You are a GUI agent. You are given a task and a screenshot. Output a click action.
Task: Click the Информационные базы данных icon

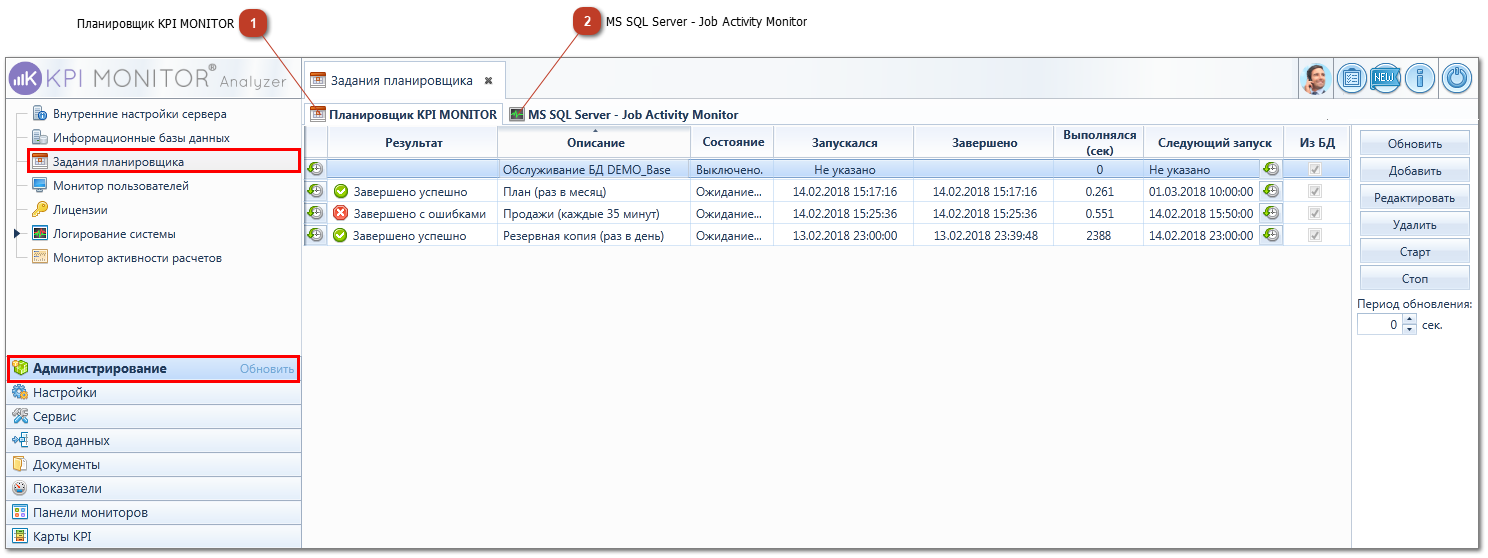[40, 137]
